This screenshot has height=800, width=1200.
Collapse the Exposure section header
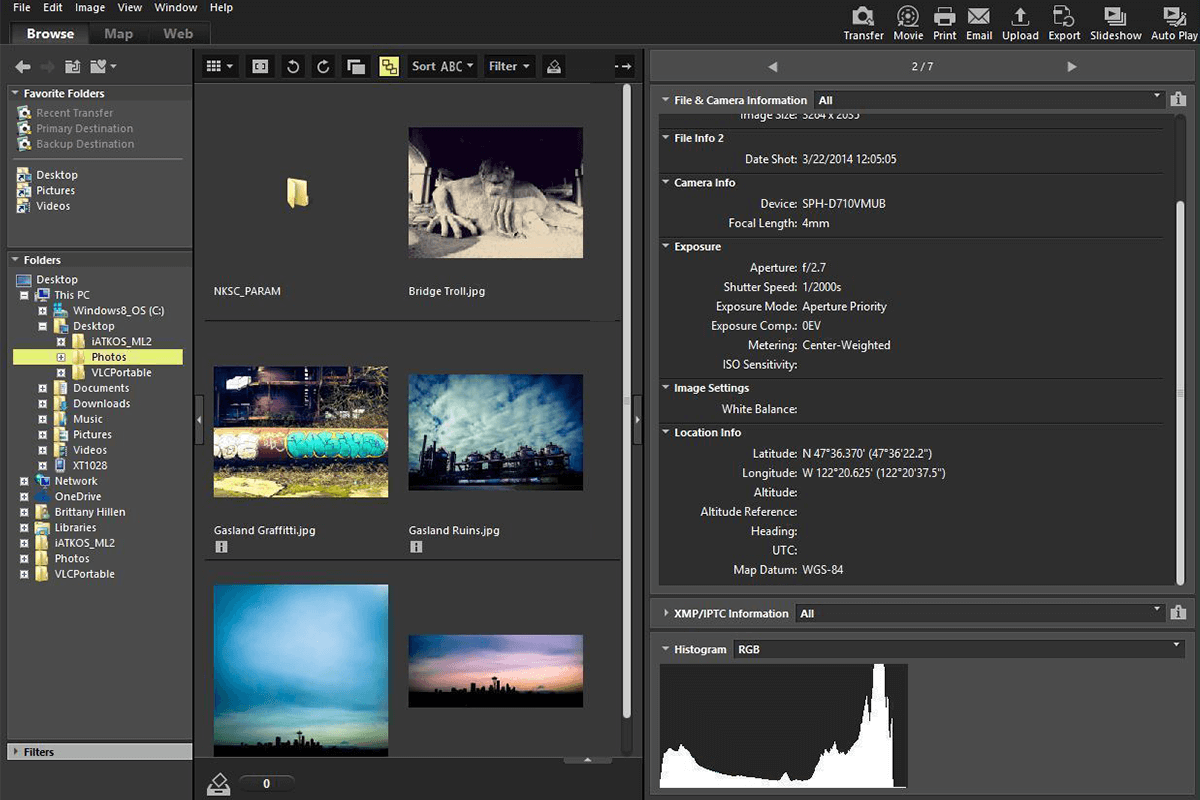point(664,246)
